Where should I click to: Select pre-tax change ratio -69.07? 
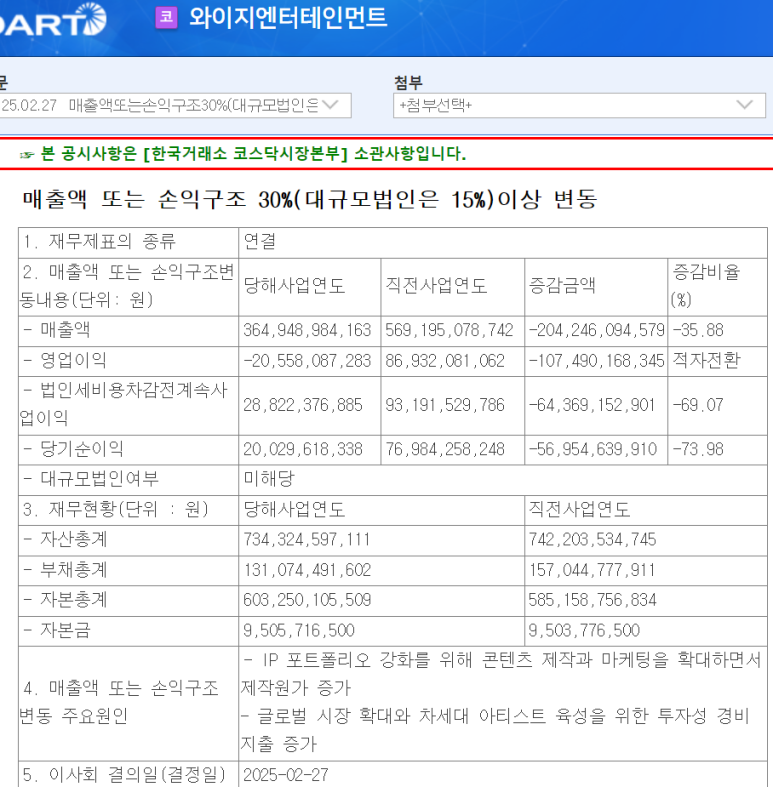[x=698, y=405]
